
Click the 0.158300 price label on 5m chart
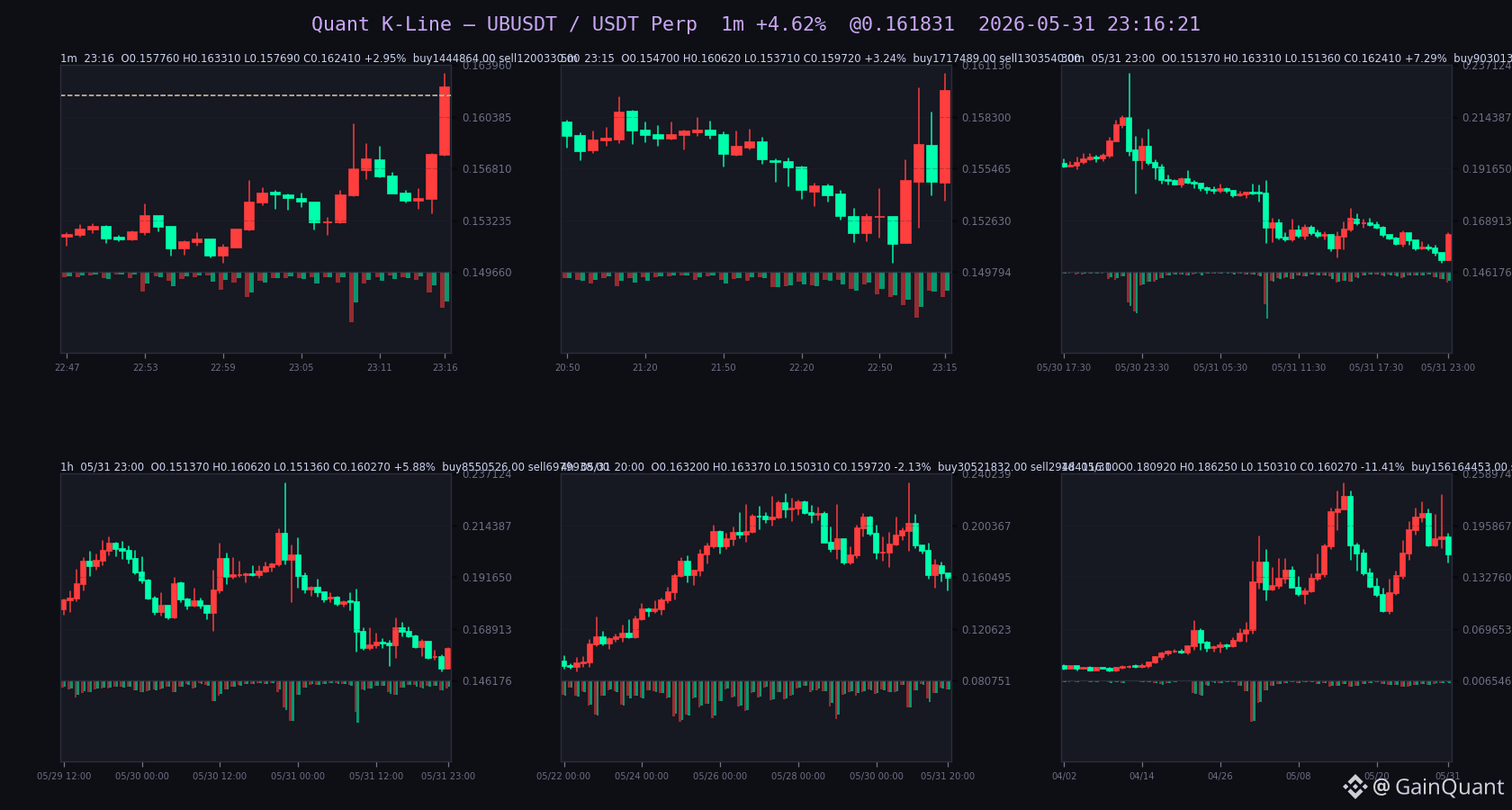[x=986, y=118]
